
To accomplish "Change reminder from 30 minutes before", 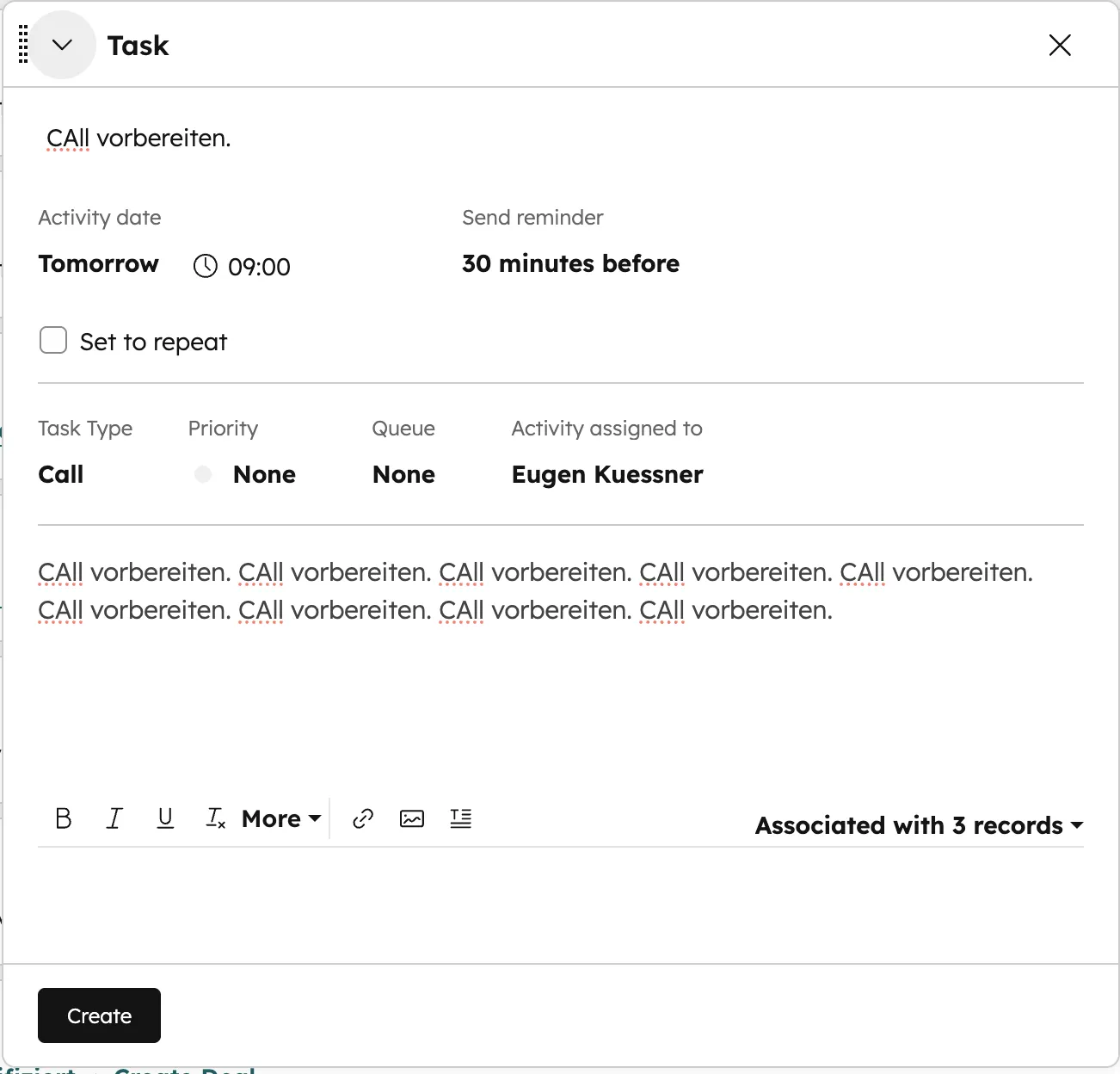I will point(570,263).
